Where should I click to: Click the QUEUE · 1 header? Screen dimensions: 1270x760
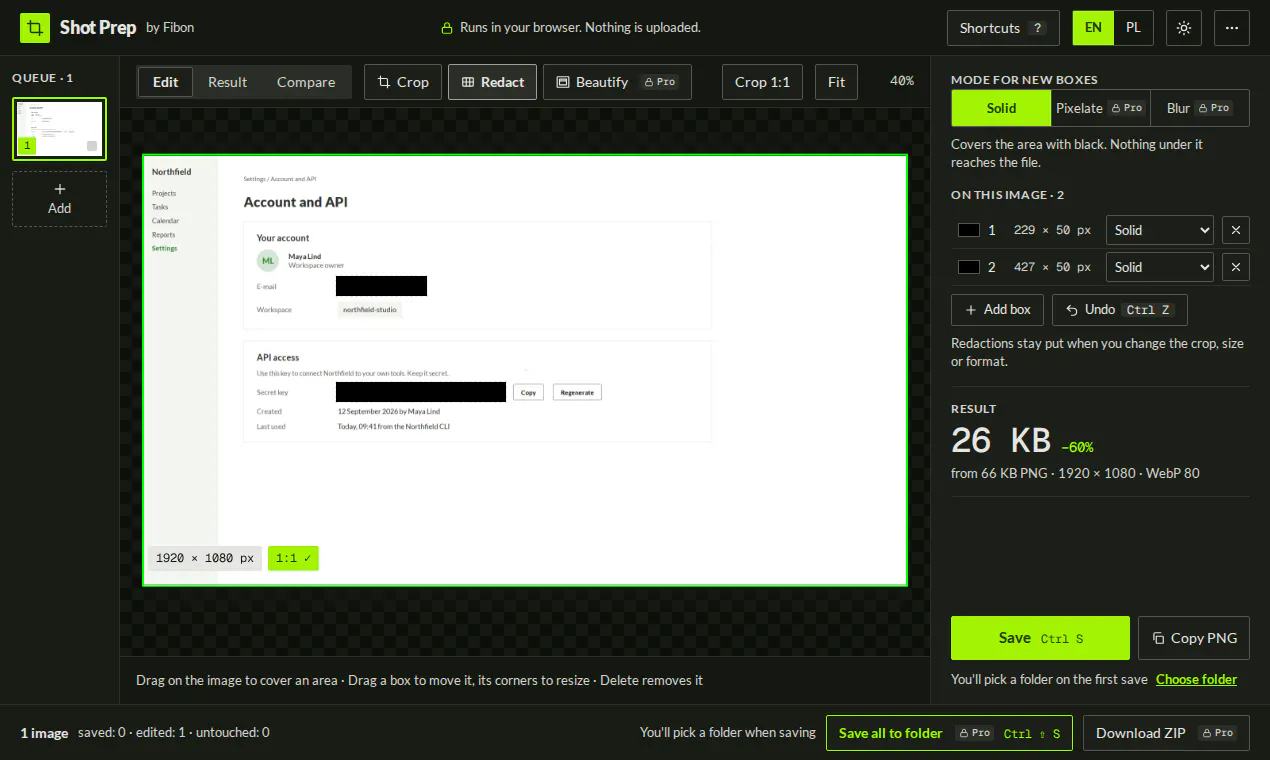coord(42,78)
